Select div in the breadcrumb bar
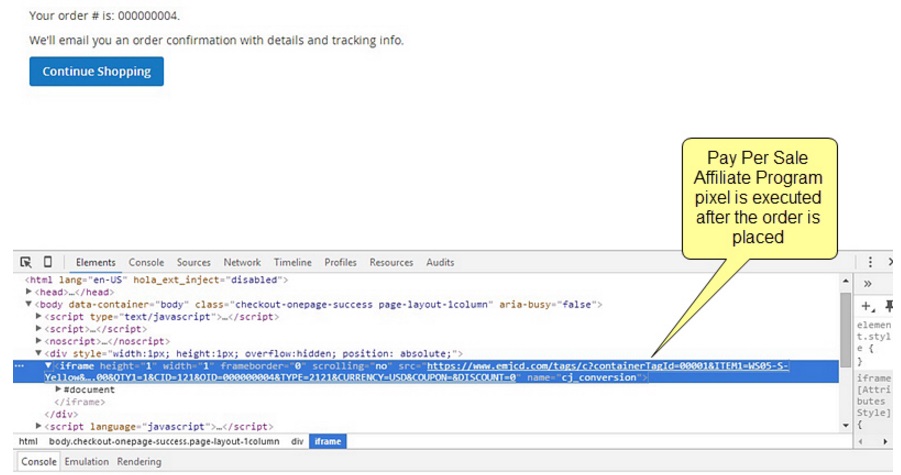Image resolution: width=901 pixels, height=475 pixels. point(297,442)
